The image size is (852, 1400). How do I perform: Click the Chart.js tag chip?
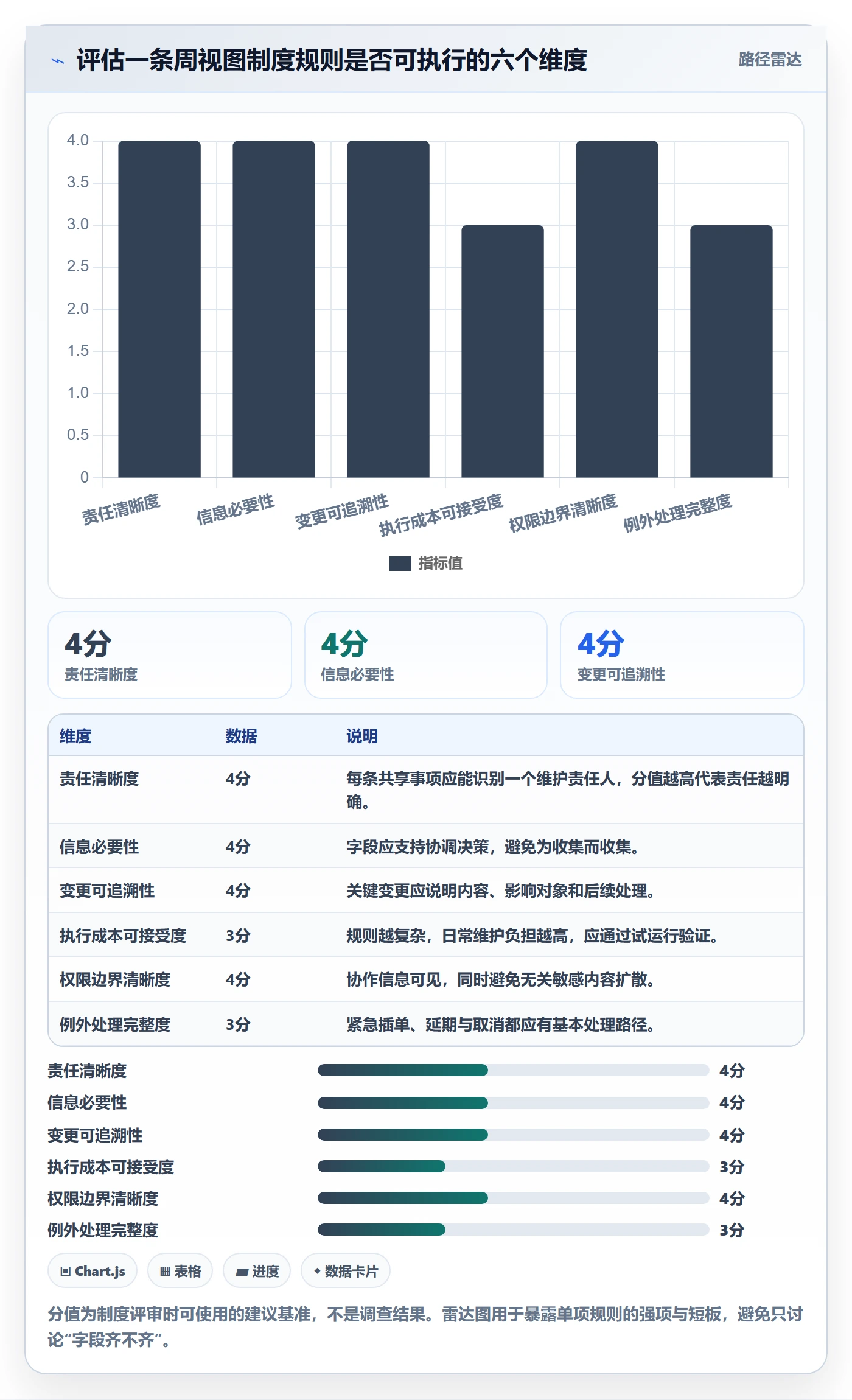point(93,1271)
